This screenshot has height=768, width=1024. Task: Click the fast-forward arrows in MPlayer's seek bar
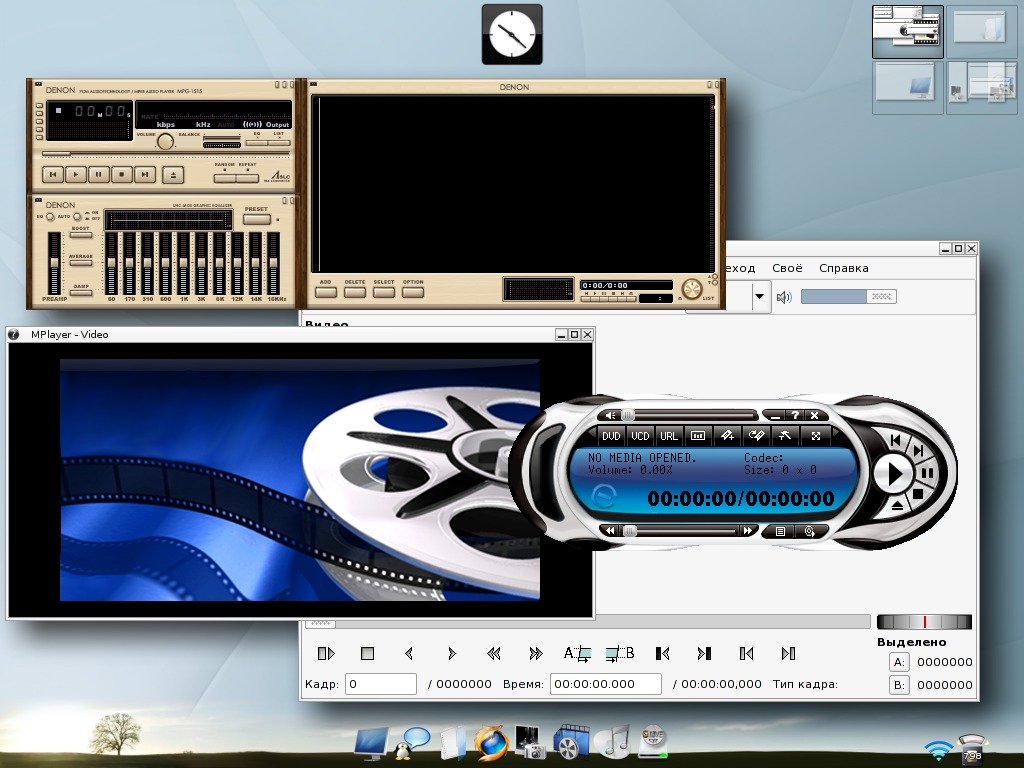(x=748, y=531)
